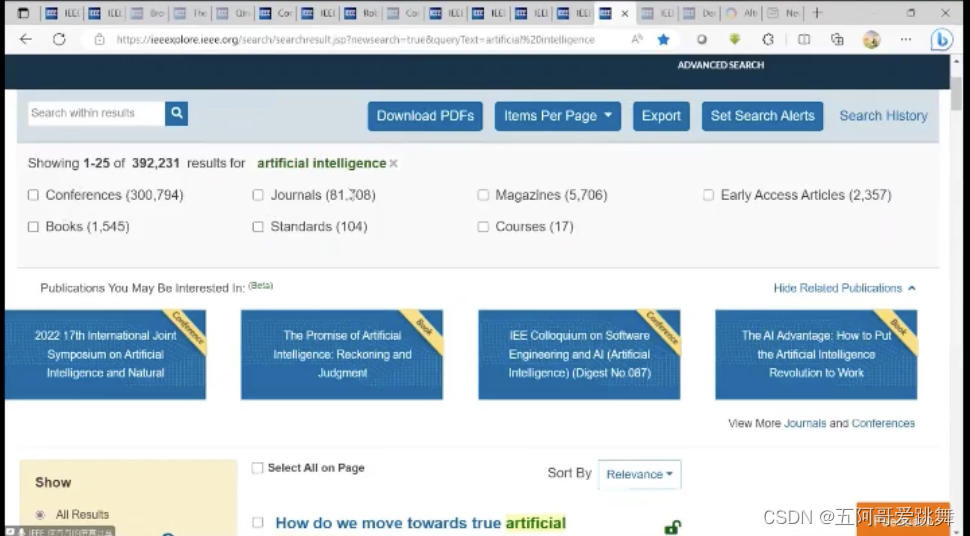The image size is (970, 536).
Task: Open the browser profile avatar
Action: point(872,40)
